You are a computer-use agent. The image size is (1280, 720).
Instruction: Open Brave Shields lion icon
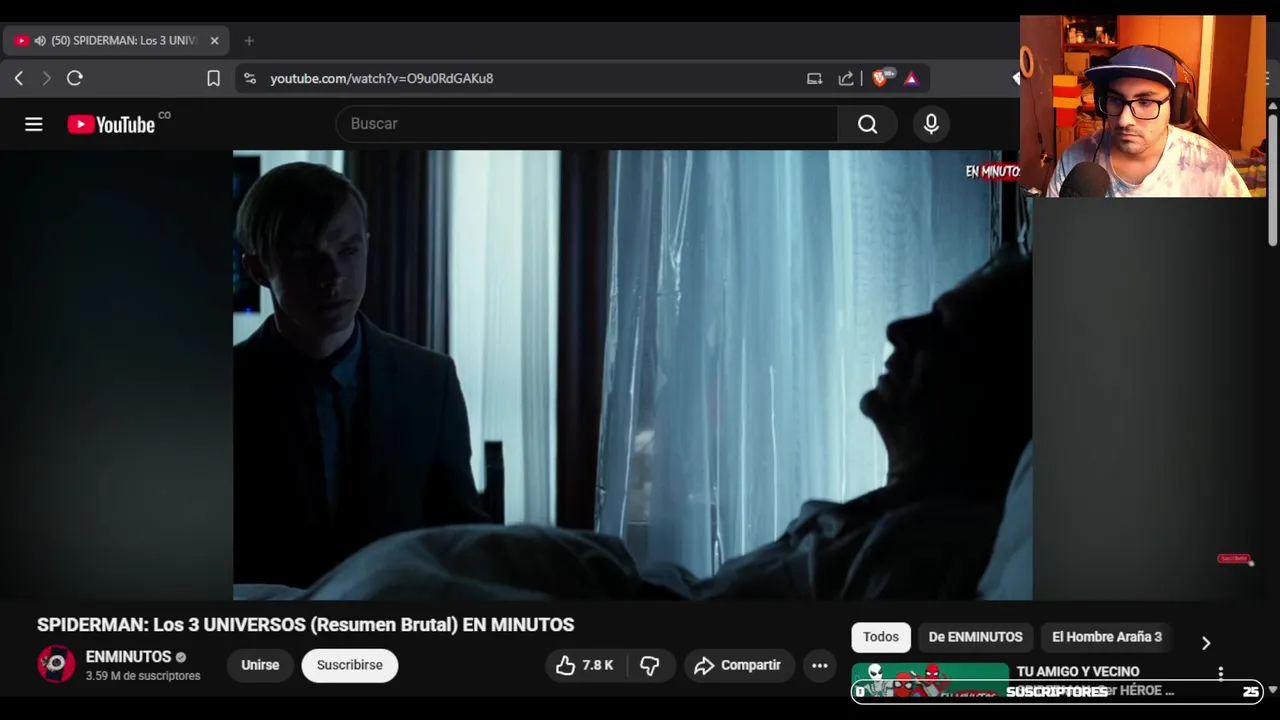[x=881, y=78]
